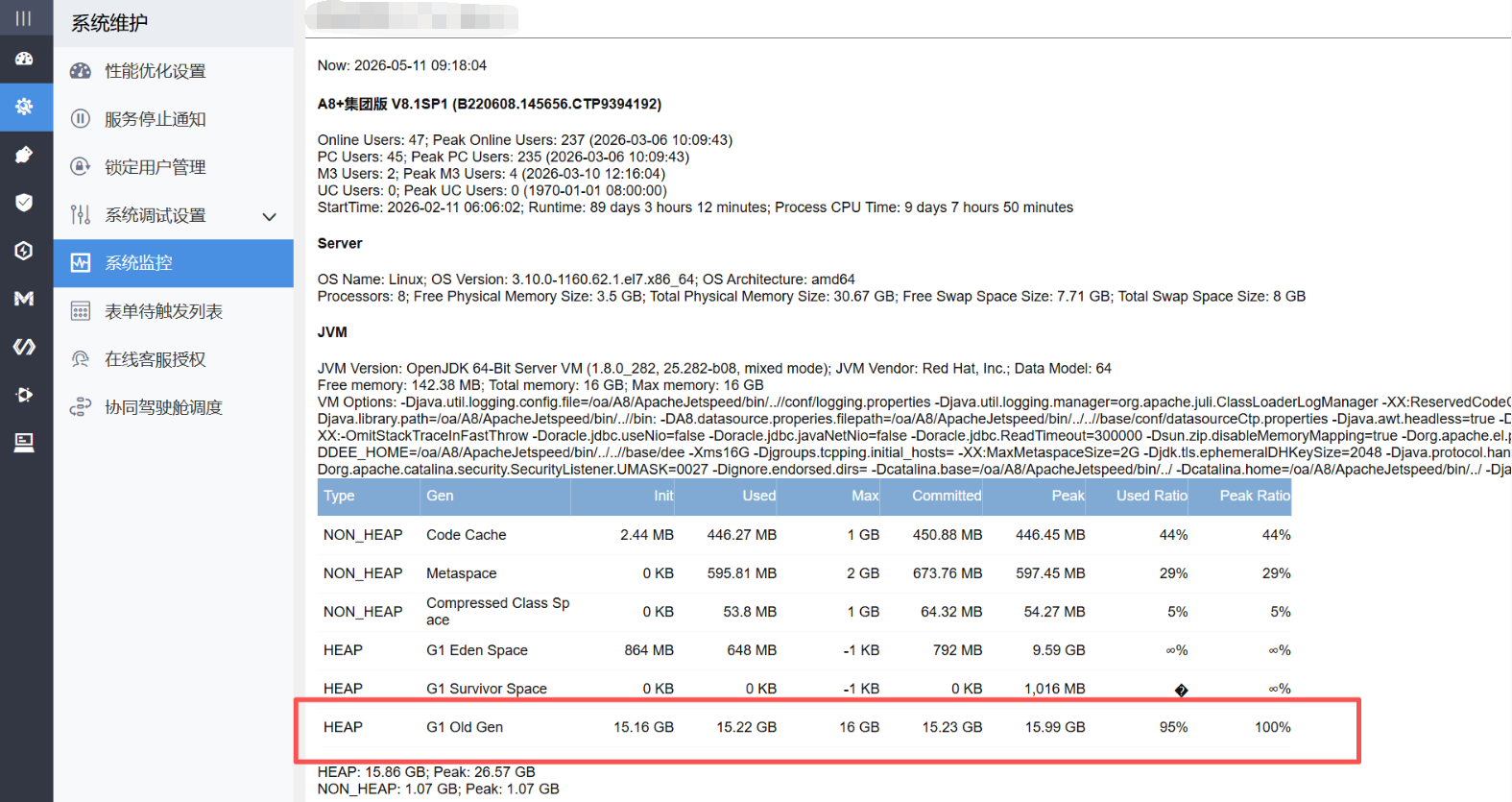Open the hexagon lightning bolt icon
Viewport: 1512px width, 802px height.
click(24, 251)
